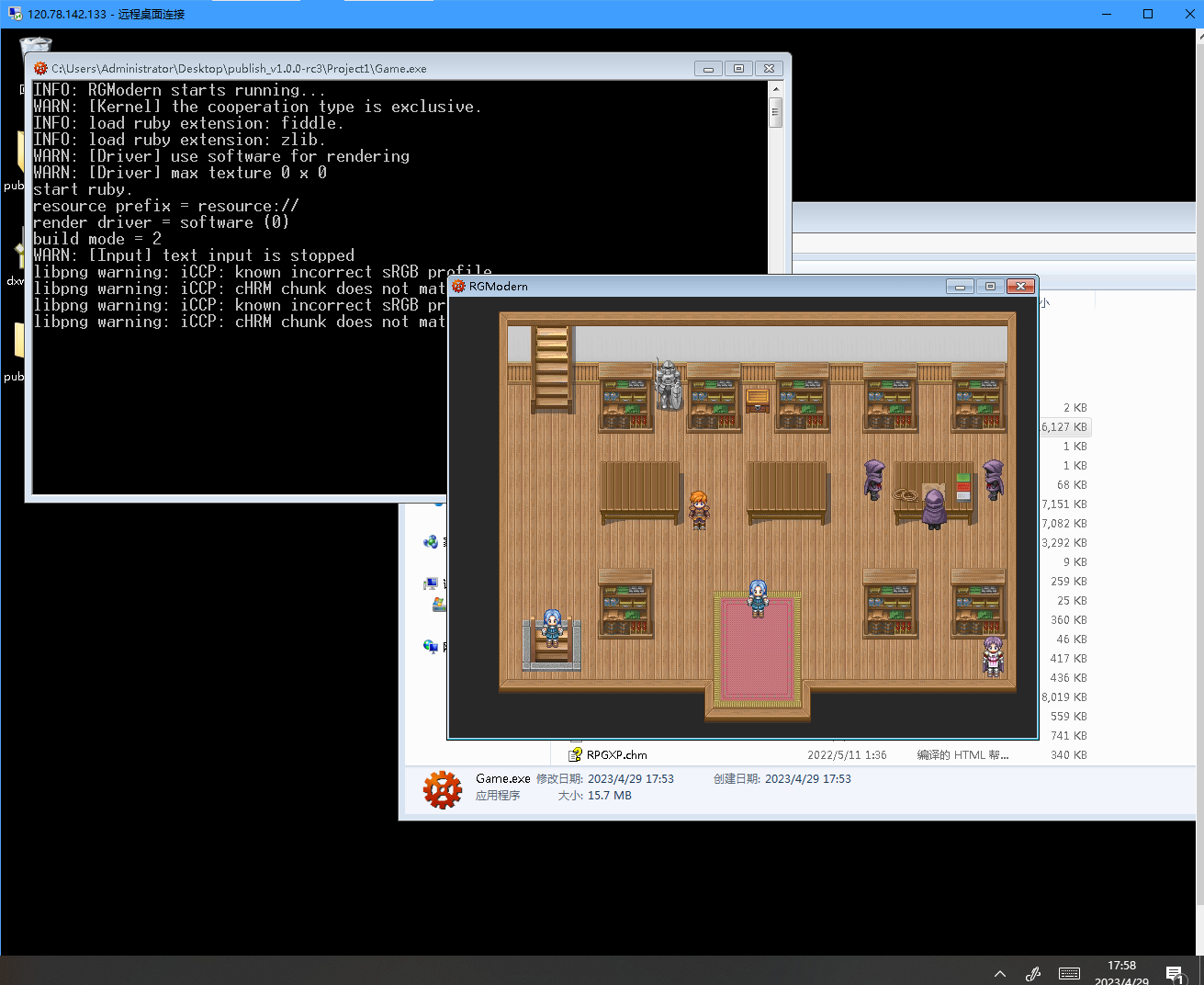
Task: Click the console vertical scrollbar thumb
Action: 776,112
